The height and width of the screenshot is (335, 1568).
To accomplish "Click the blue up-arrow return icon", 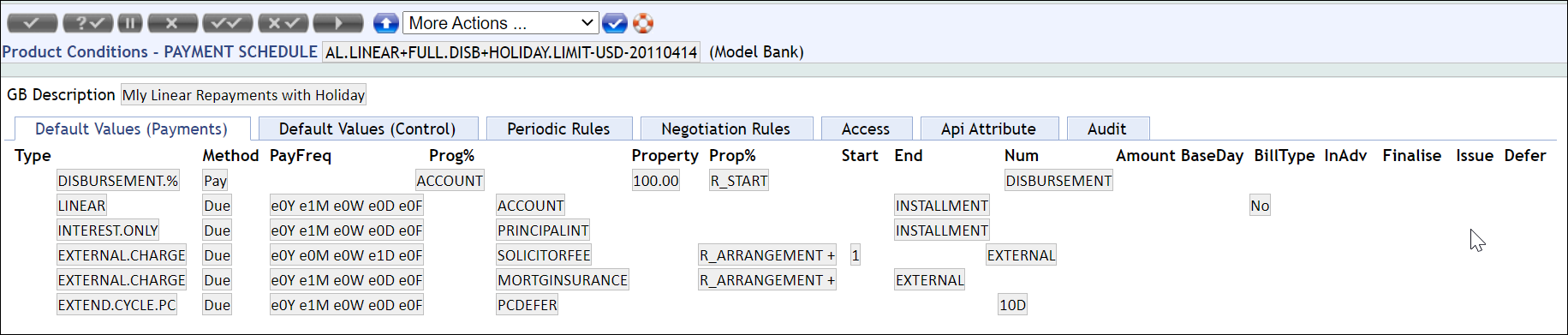I will point(386,23).
